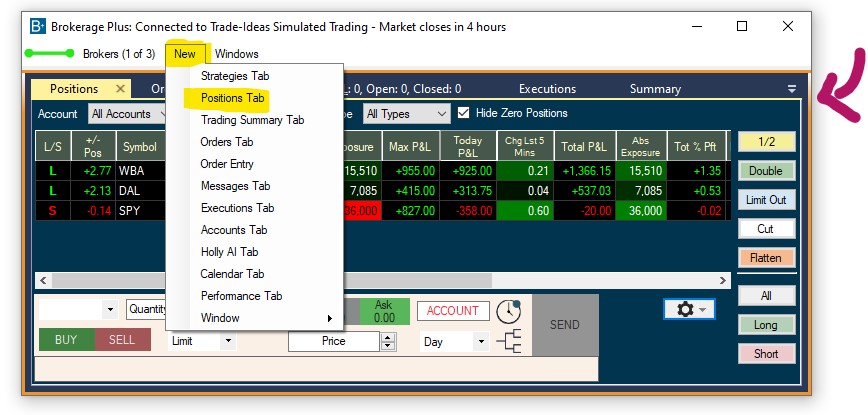Click the tab overflow arrow at top right
868x415 pixels.
pyautogui.click(x=792, y=89)
